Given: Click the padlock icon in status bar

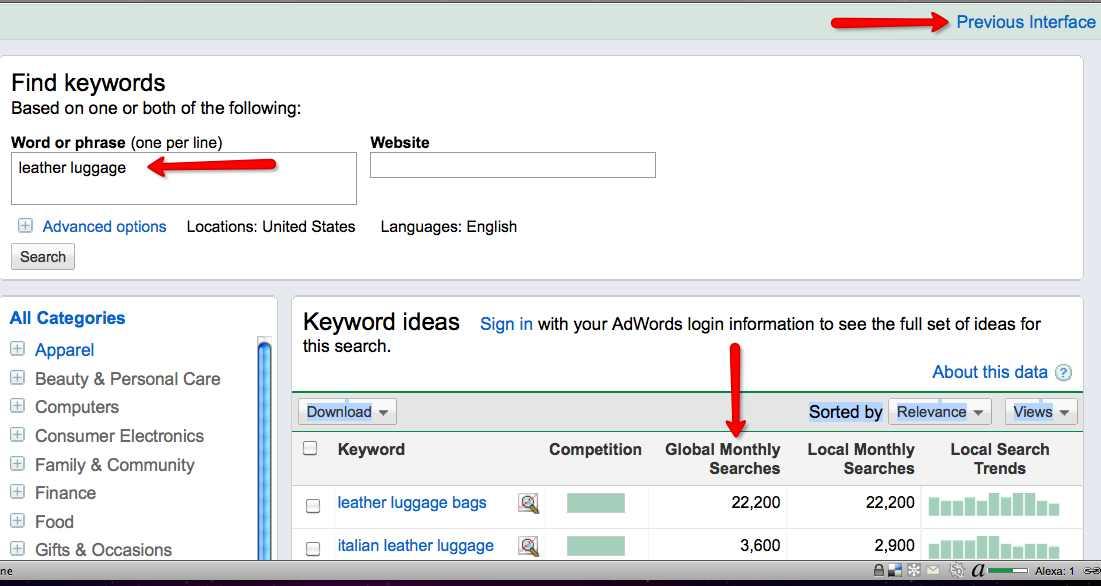Looking at the screenshot, I should [878, 571].
